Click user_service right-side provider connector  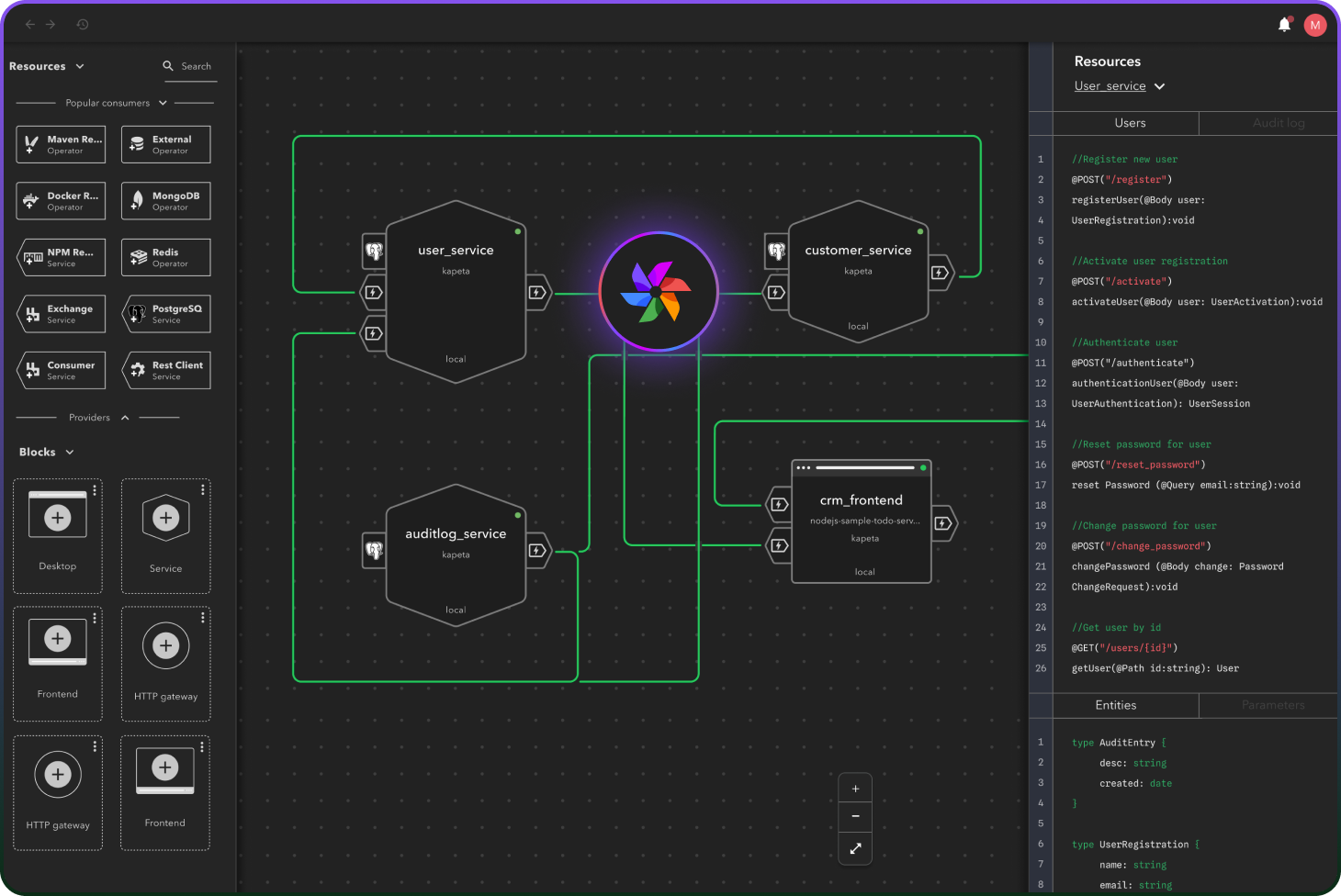click(538, 293)
